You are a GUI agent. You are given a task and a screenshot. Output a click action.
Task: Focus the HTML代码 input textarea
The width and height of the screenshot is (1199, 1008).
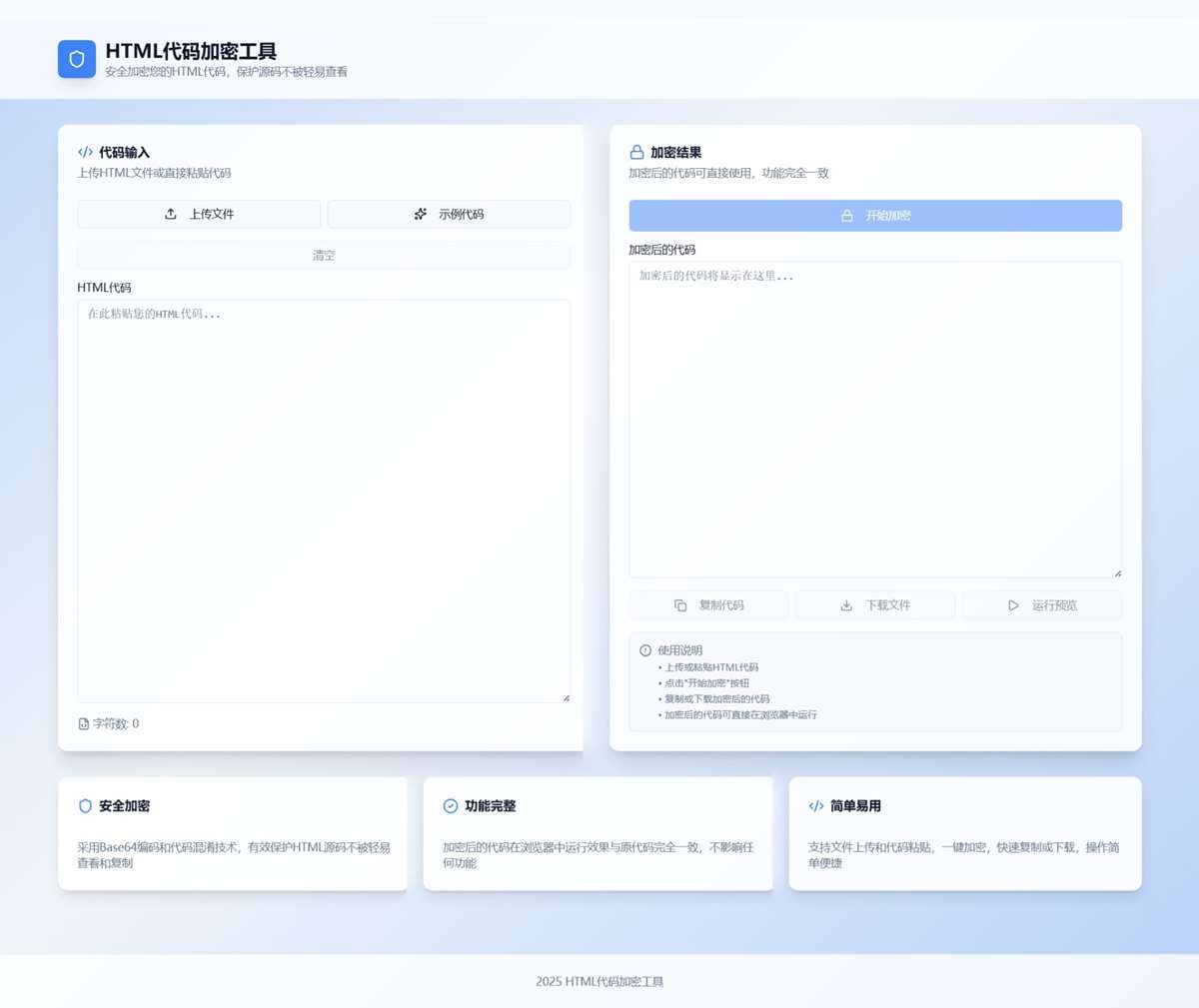click(x=324, y=502)
